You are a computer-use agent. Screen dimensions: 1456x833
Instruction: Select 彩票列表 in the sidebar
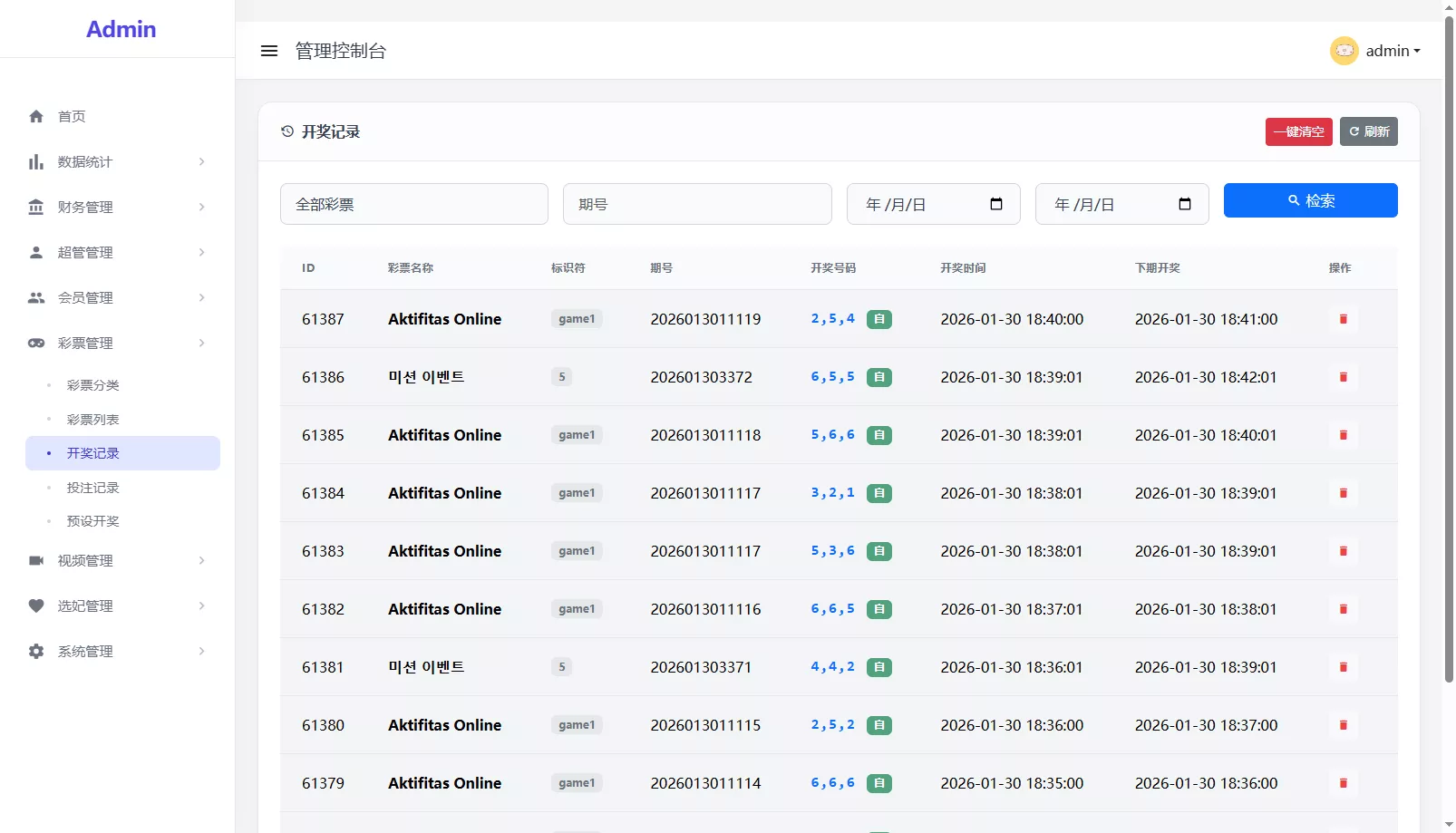92,420
